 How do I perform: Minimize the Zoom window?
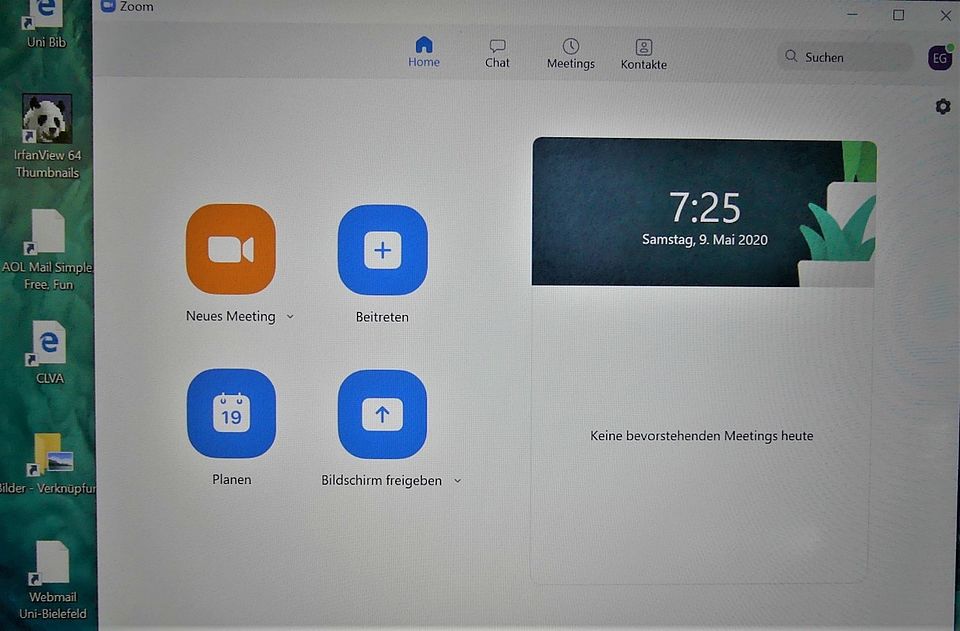[x=852, y=14]
